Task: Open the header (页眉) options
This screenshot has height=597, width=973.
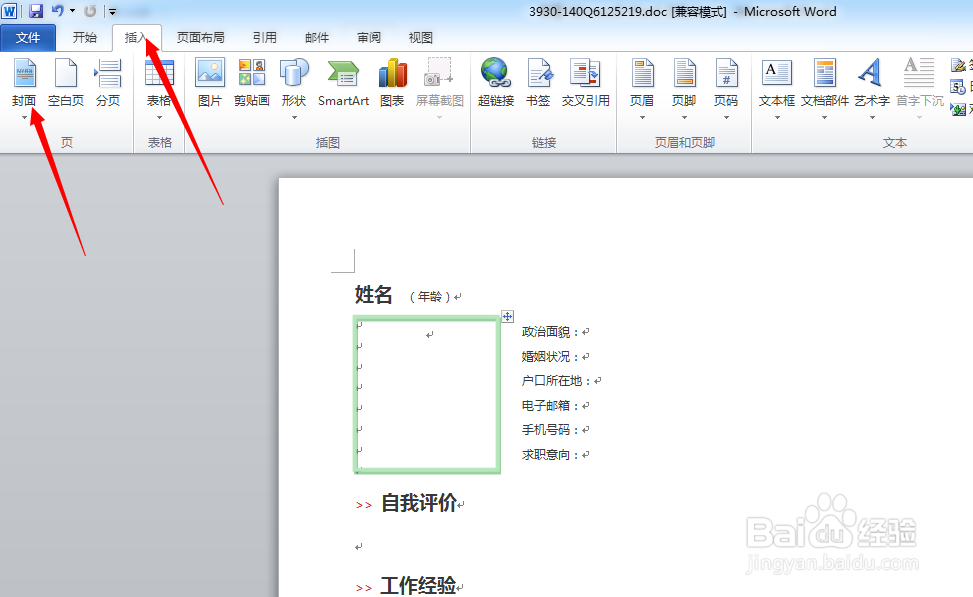Action: (x=642, y=83)
